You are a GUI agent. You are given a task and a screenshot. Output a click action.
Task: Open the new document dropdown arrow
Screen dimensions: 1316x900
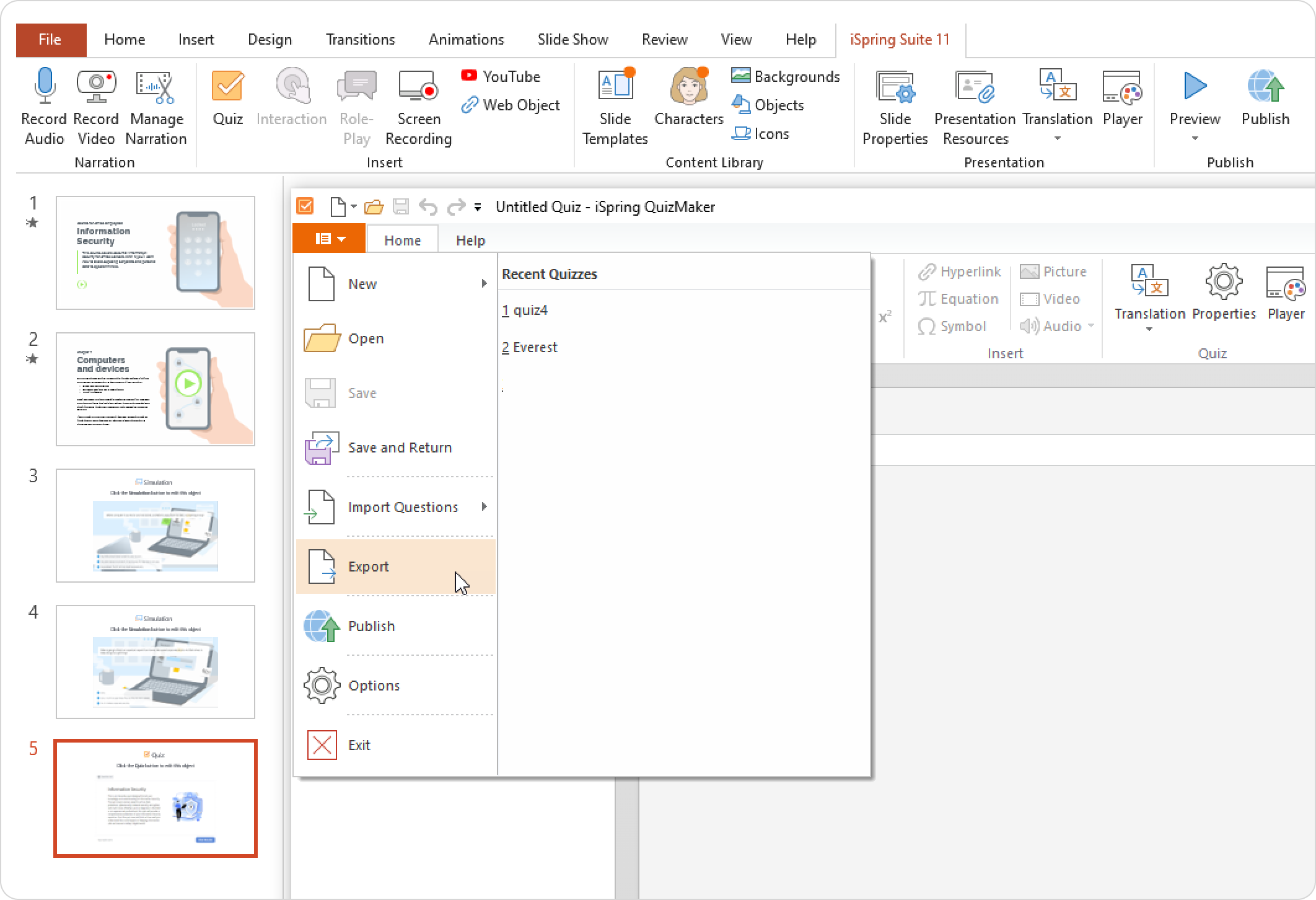[353, 206]
